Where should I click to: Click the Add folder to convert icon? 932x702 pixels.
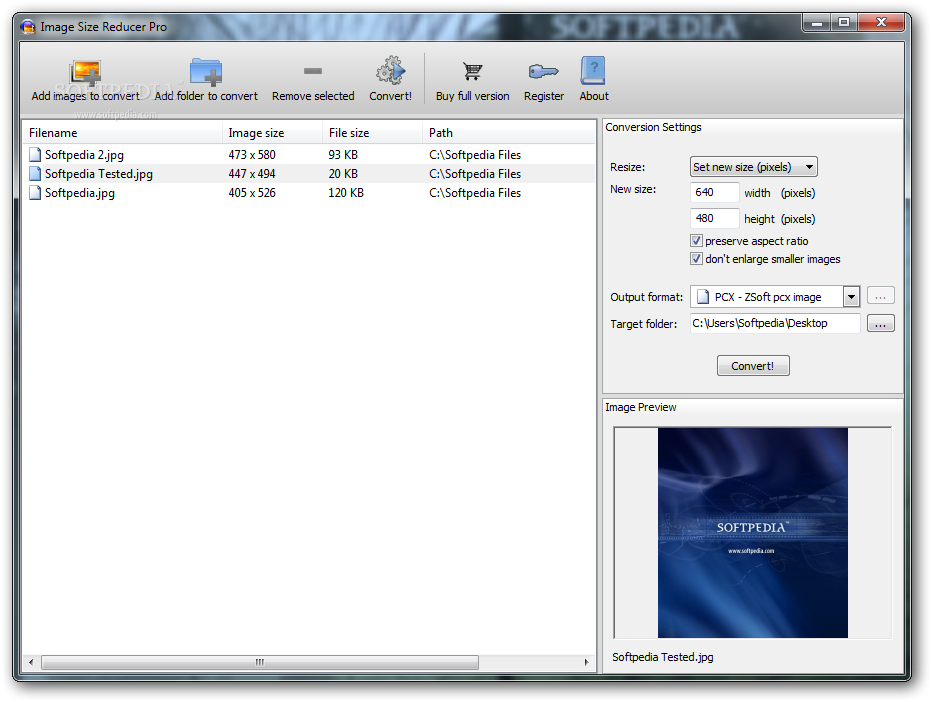[x=206, y=73]
